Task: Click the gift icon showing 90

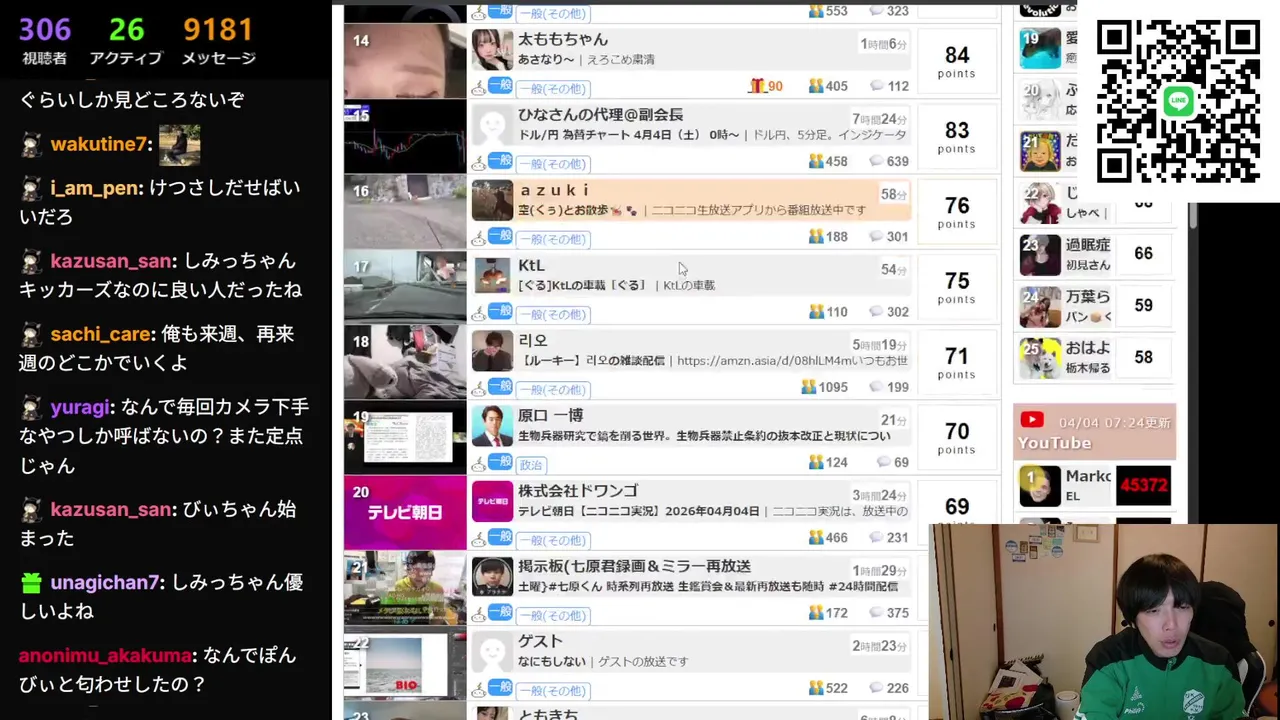Action: coord(756,87)
